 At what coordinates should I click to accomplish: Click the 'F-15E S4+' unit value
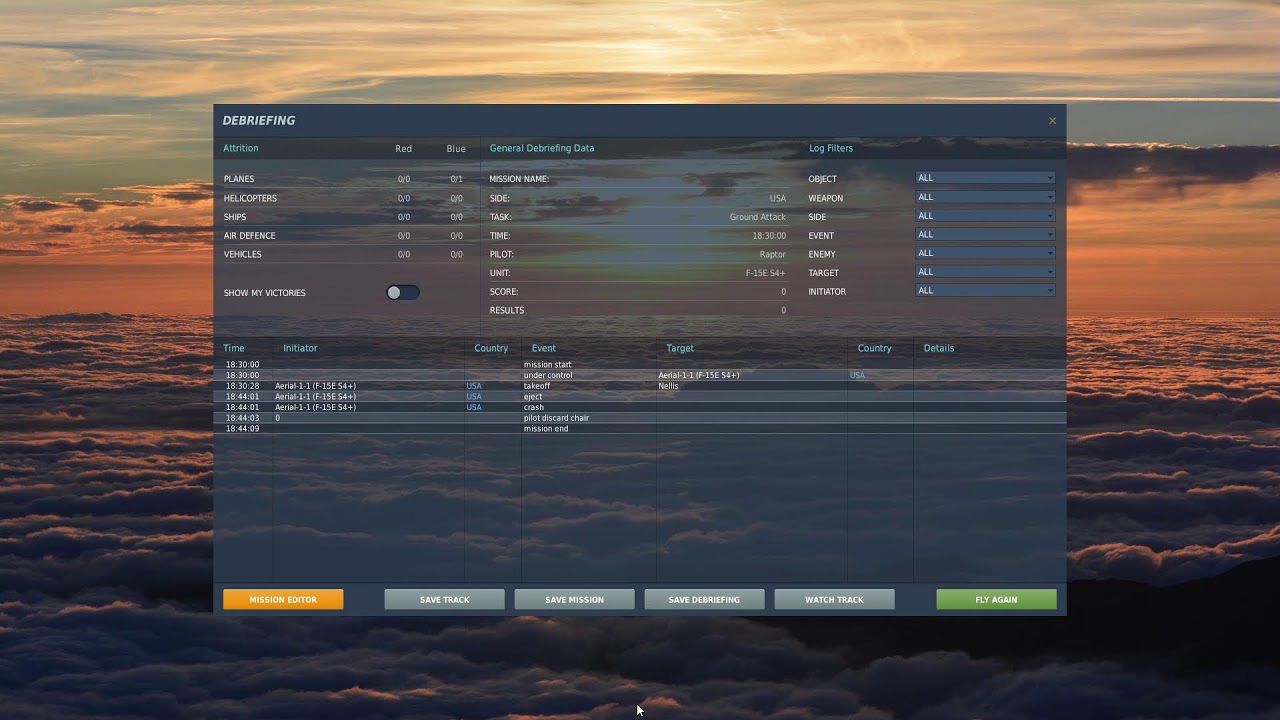[x=765, y=273]
